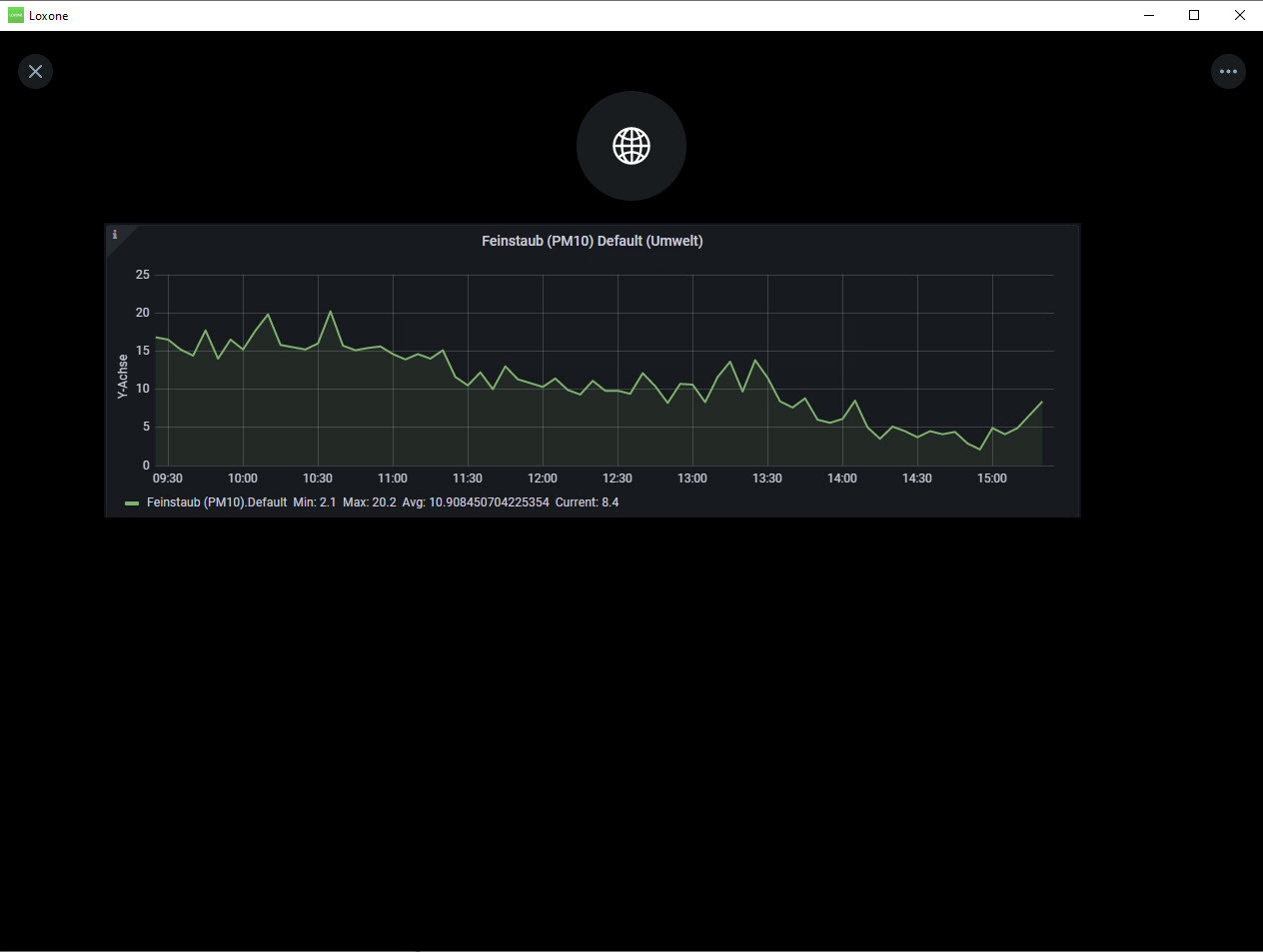Click the 09:30 time label on the x-axis

coord(168,478)
